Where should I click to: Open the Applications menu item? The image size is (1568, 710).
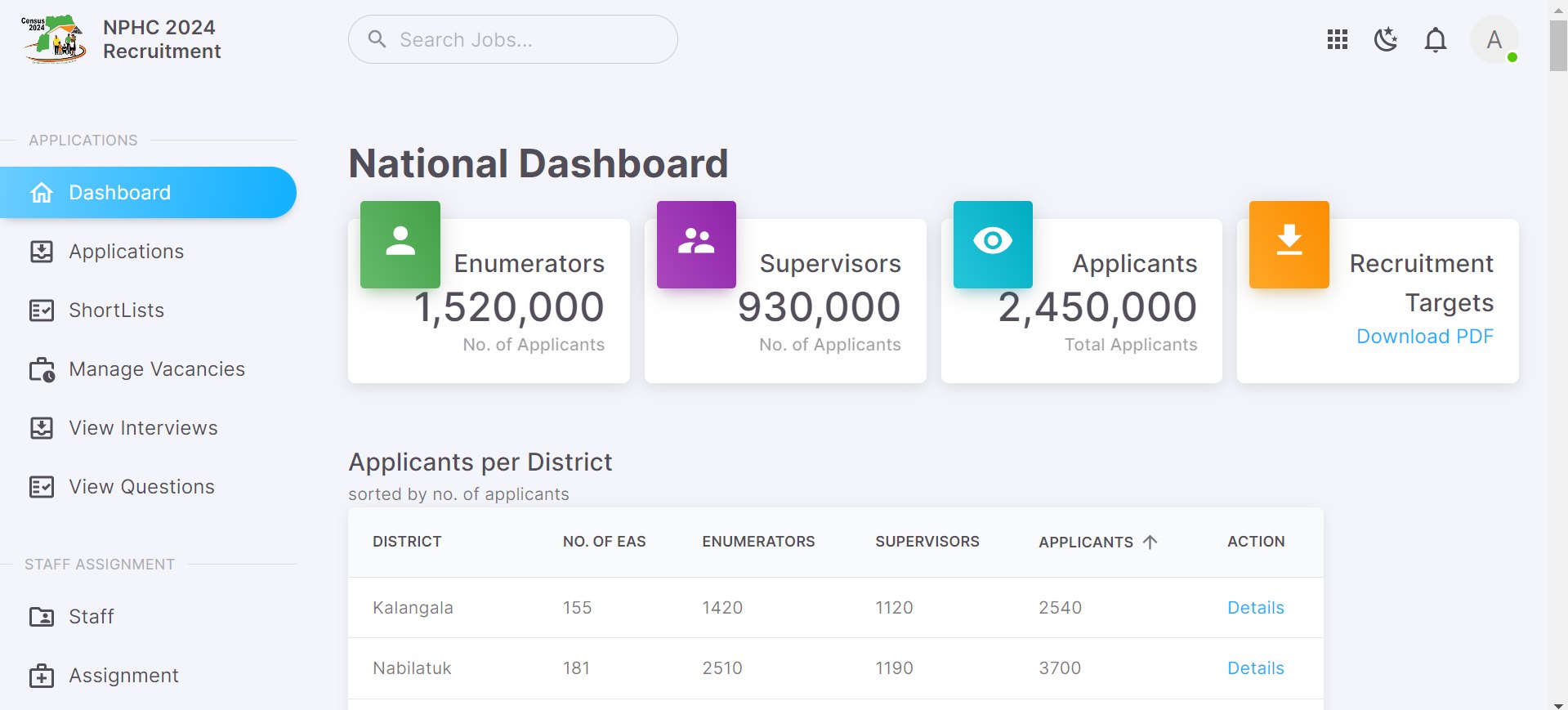click(148, 252)
